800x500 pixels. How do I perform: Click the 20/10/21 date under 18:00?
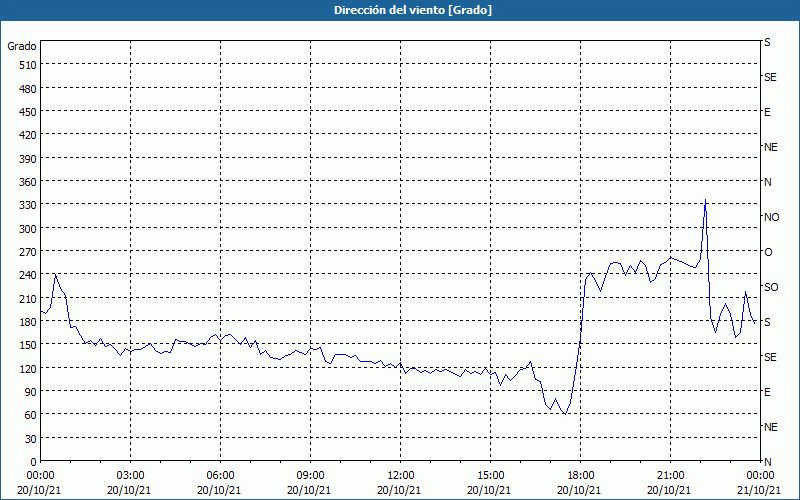(579, 490)
